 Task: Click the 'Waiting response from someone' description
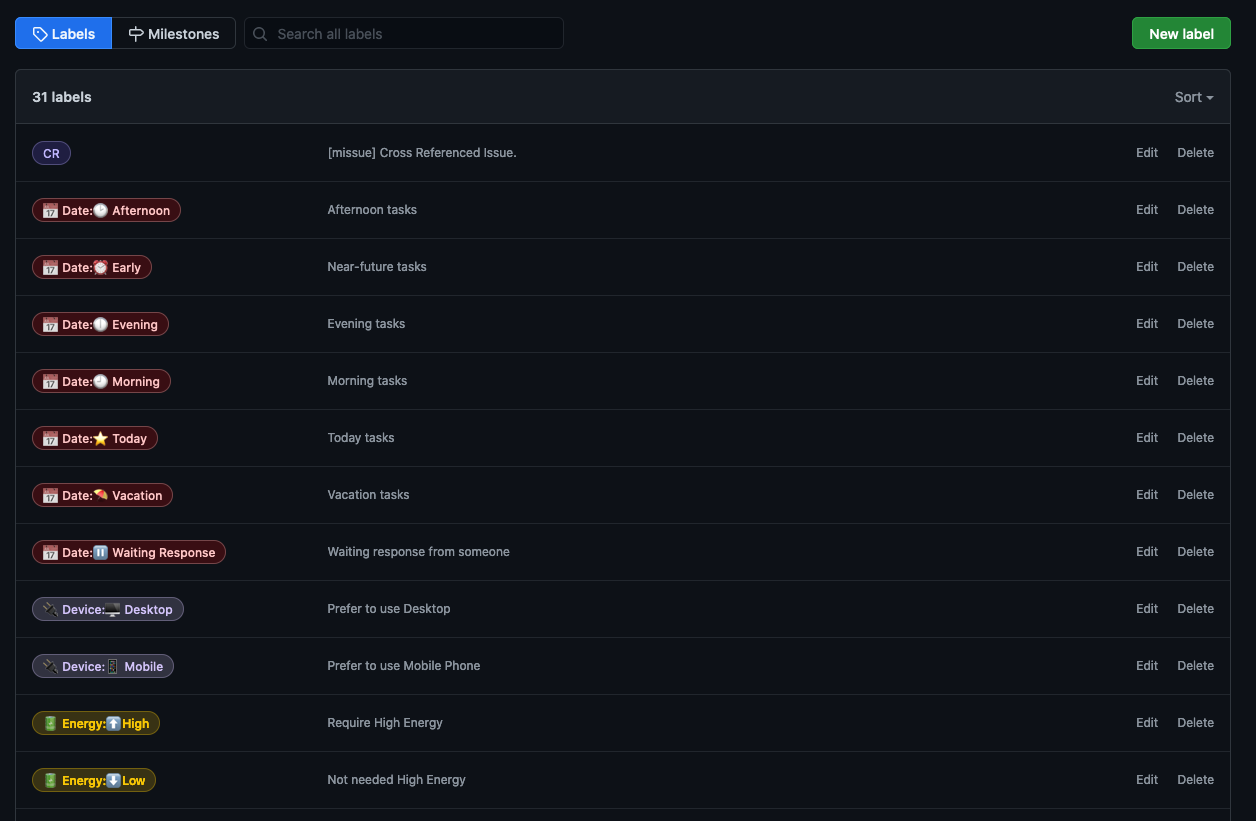pyautogui.click(x=419, y=552)
